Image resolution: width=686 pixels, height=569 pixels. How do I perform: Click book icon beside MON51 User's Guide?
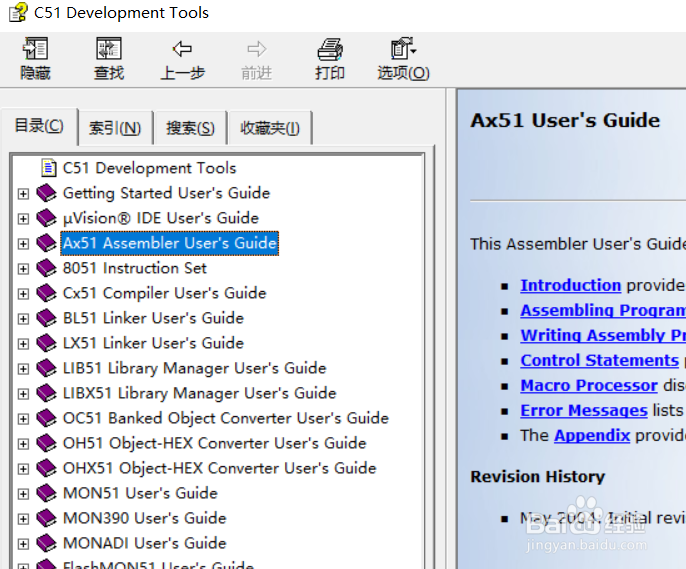pos(46,493)
